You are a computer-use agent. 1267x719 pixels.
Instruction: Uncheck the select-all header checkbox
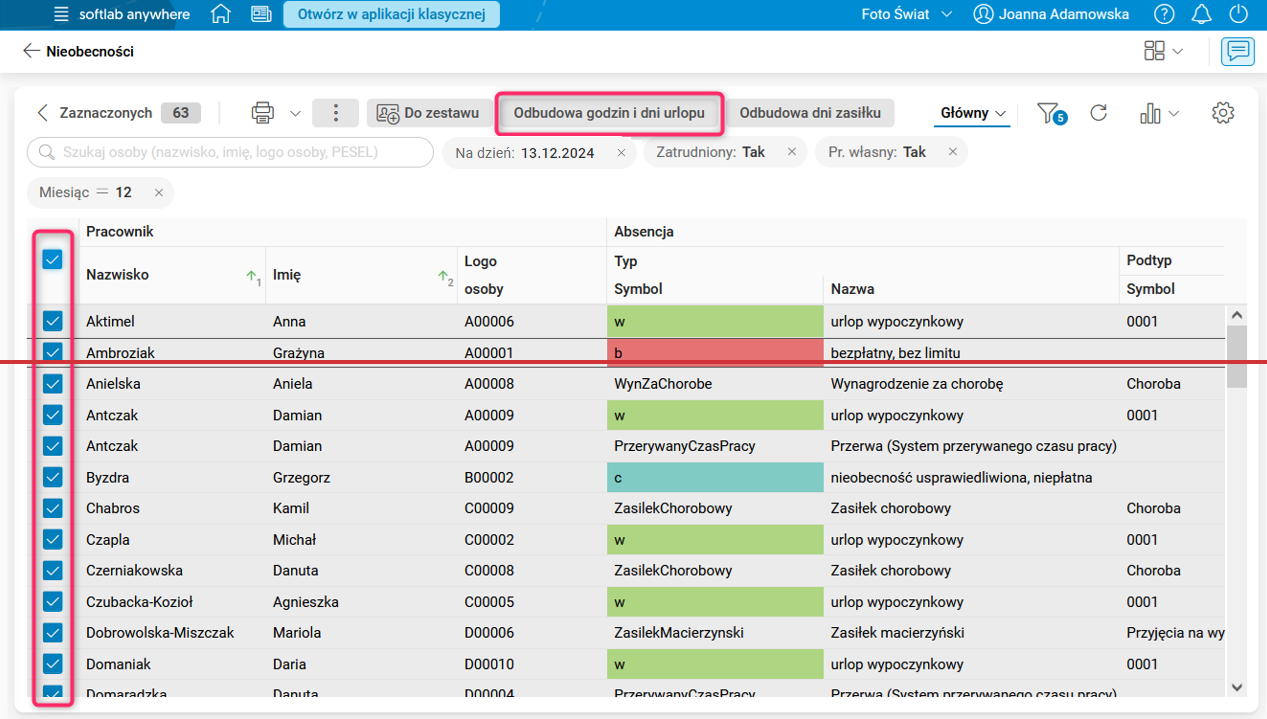point(53,260)
